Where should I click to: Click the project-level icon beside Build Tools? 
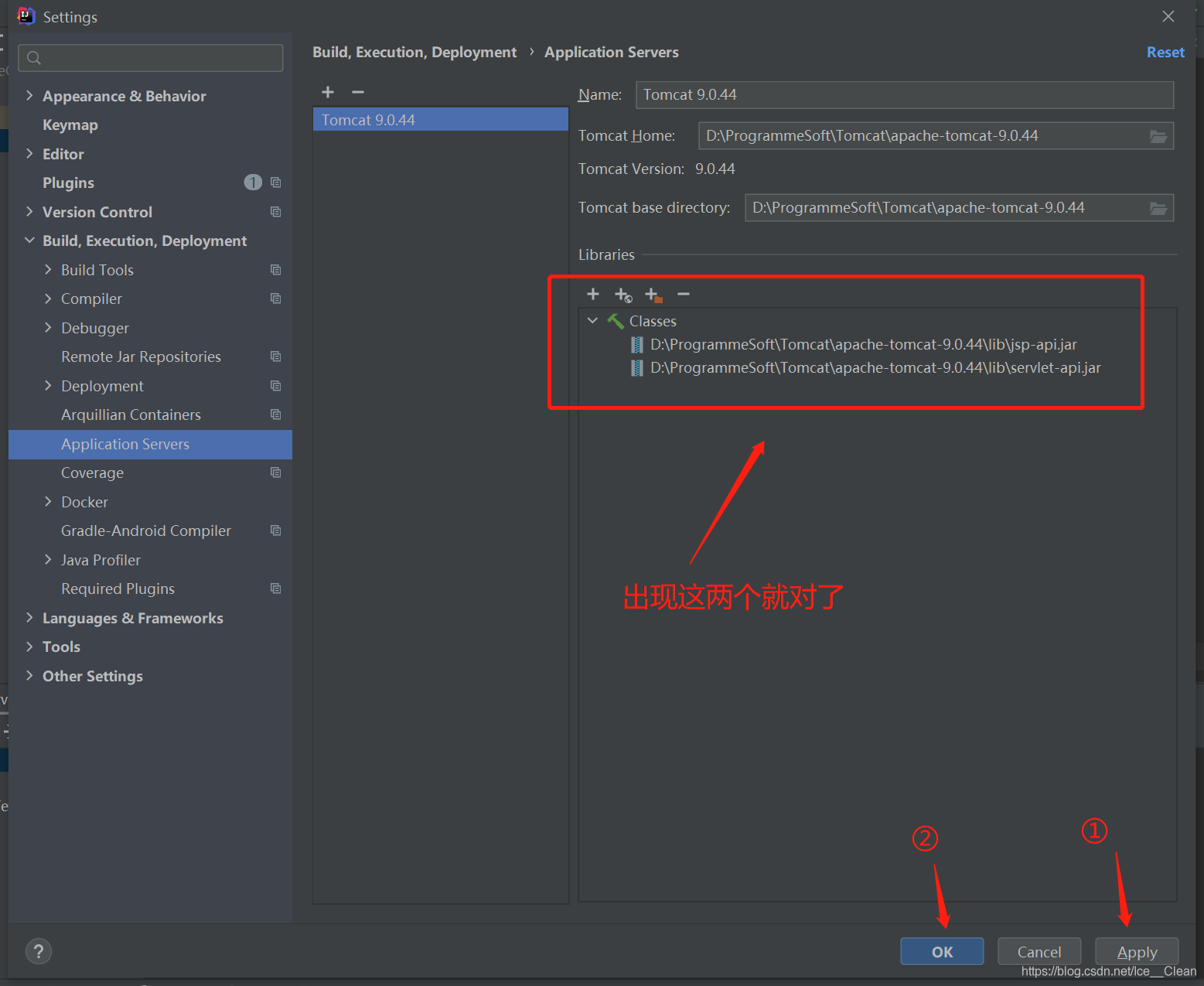[276, 270]
